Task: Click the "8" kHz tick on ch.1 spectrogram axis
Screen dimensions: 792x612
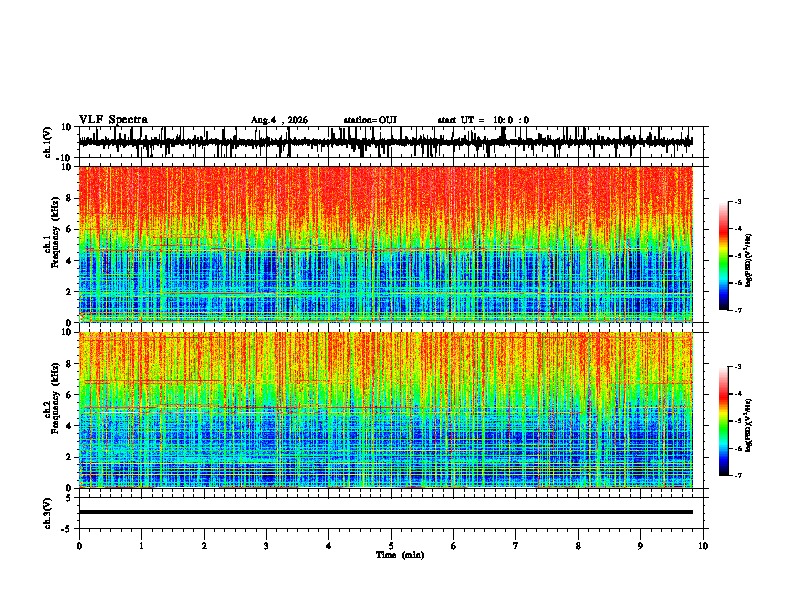Action: click(71, 198)
